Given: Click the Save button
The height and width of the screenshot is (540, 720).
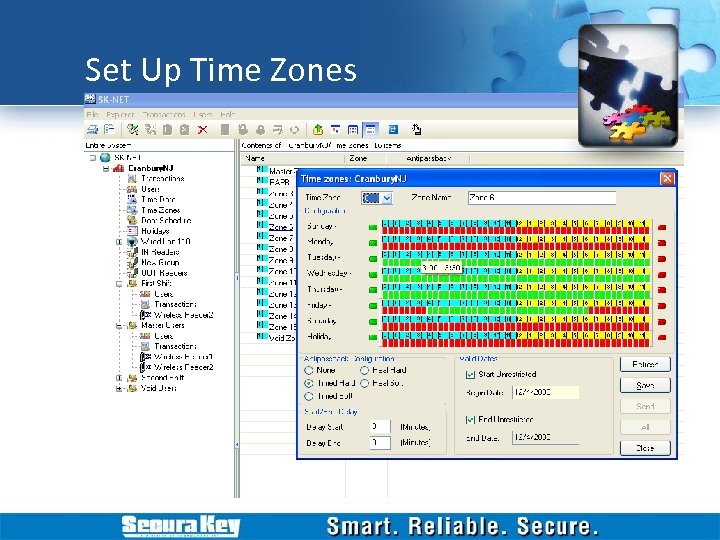Looking at the screenshot, I should (x=645, y=386).
